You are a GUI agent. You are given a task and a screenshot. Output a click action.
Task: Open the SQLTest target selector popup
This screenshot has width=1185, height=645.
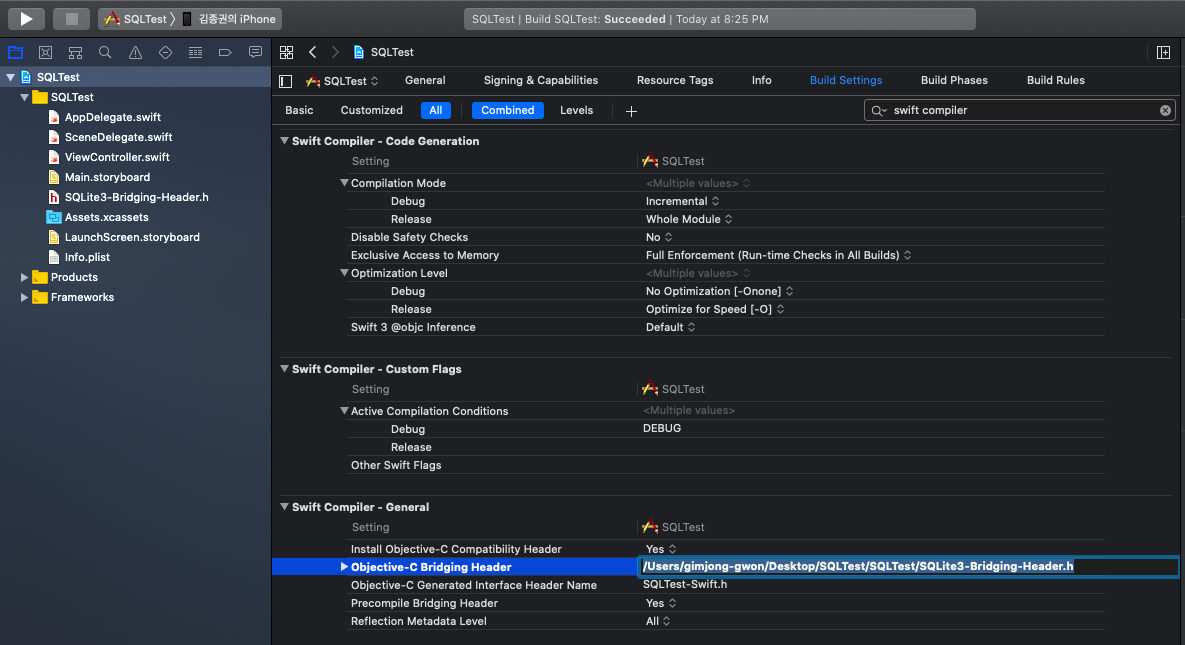(x=342, y=81)
